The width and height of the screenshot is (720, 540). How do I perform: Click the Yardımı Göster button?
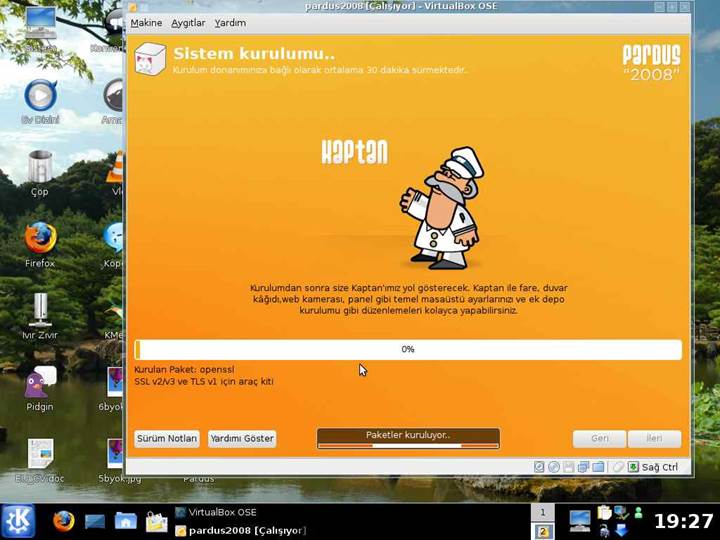[242, 439]
